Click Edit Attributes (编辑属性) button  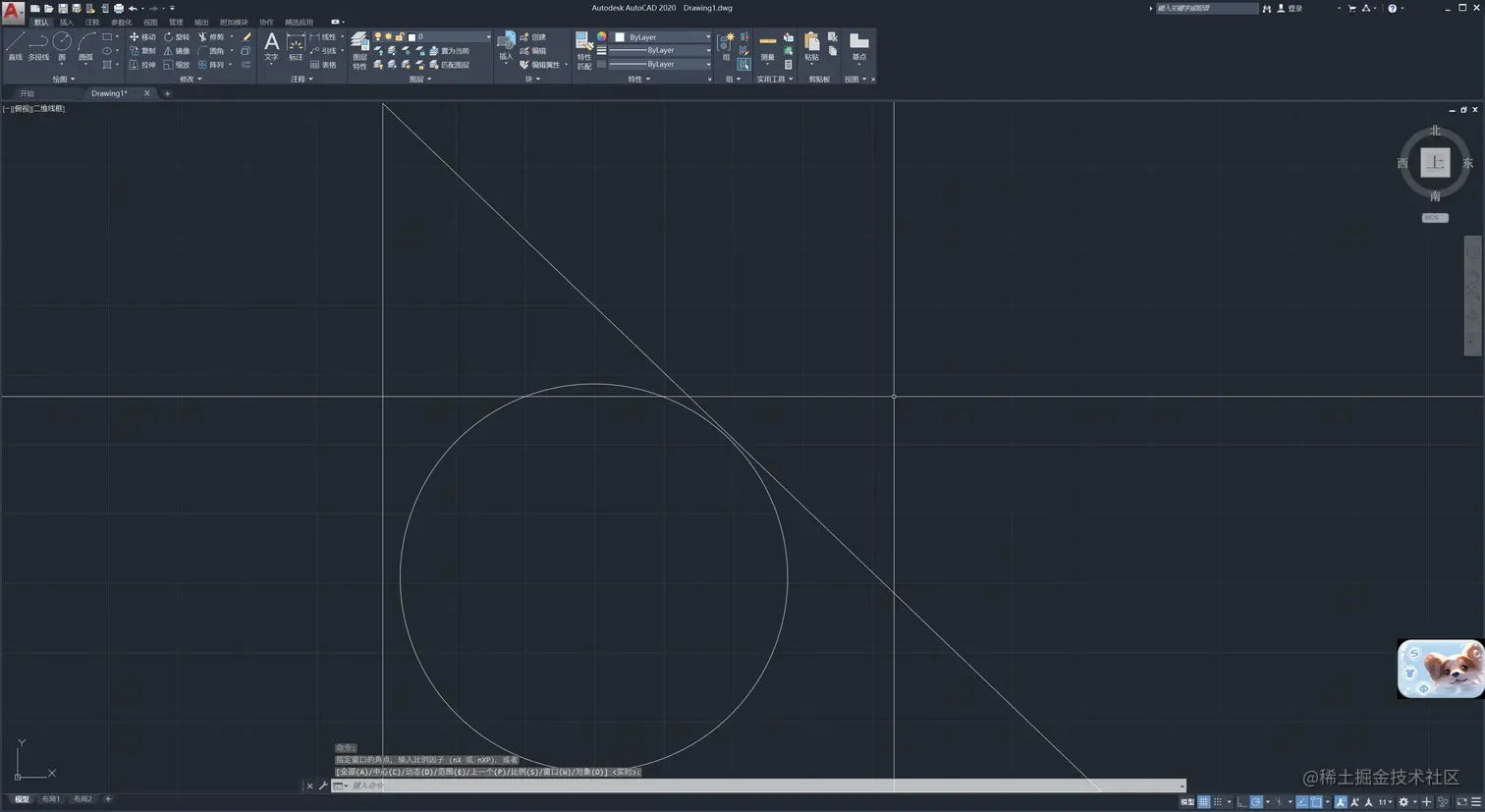click(540, 65)
